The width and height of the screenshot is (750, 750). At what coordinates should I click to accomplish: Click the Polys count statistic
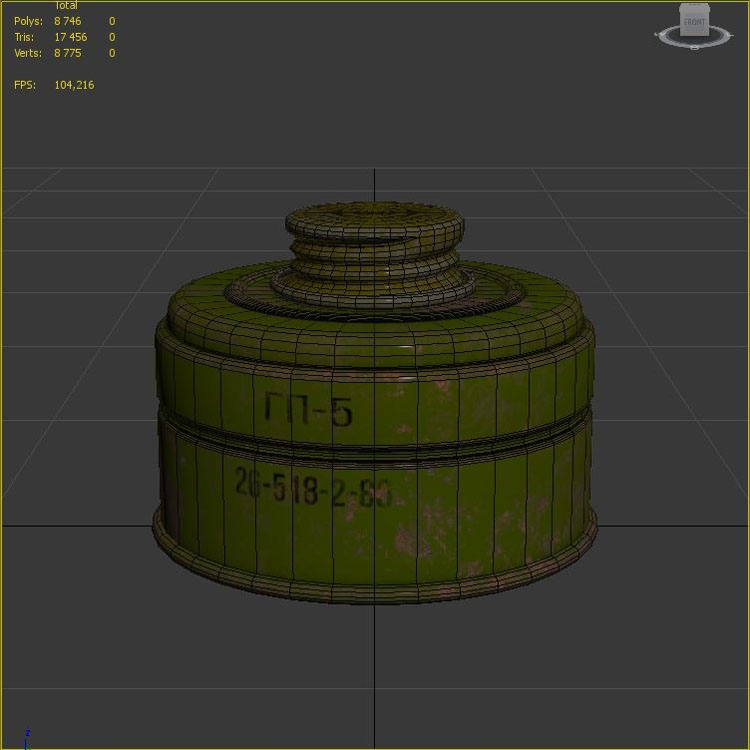[x=67, y=21]
